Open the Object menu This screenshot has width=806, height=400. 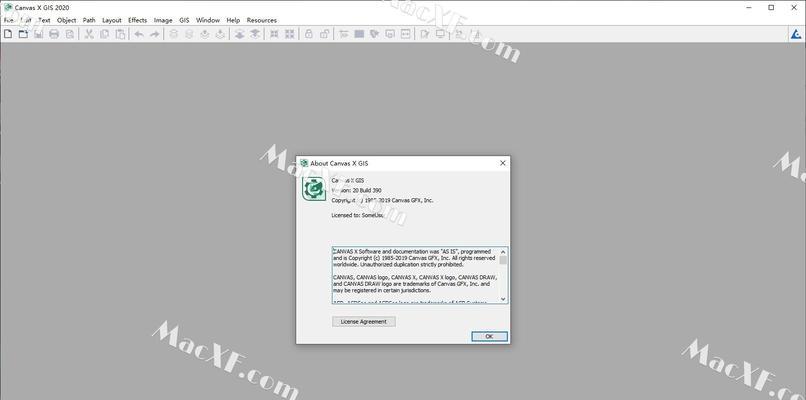tap(66, 20)
